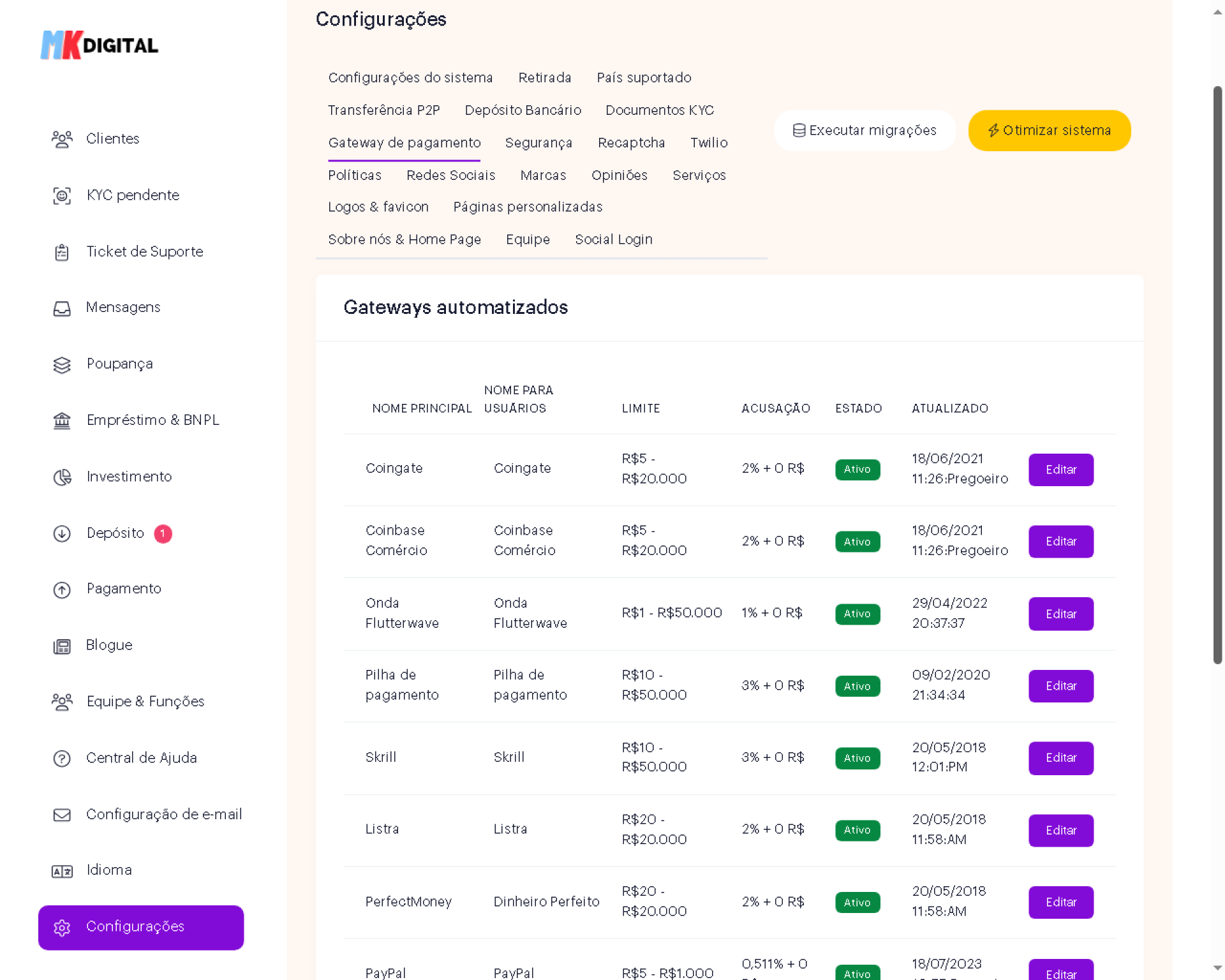Click the Clientes users icon in sidebar
The height and width of the screenshot is (980, 1225).
pos(62,139)
